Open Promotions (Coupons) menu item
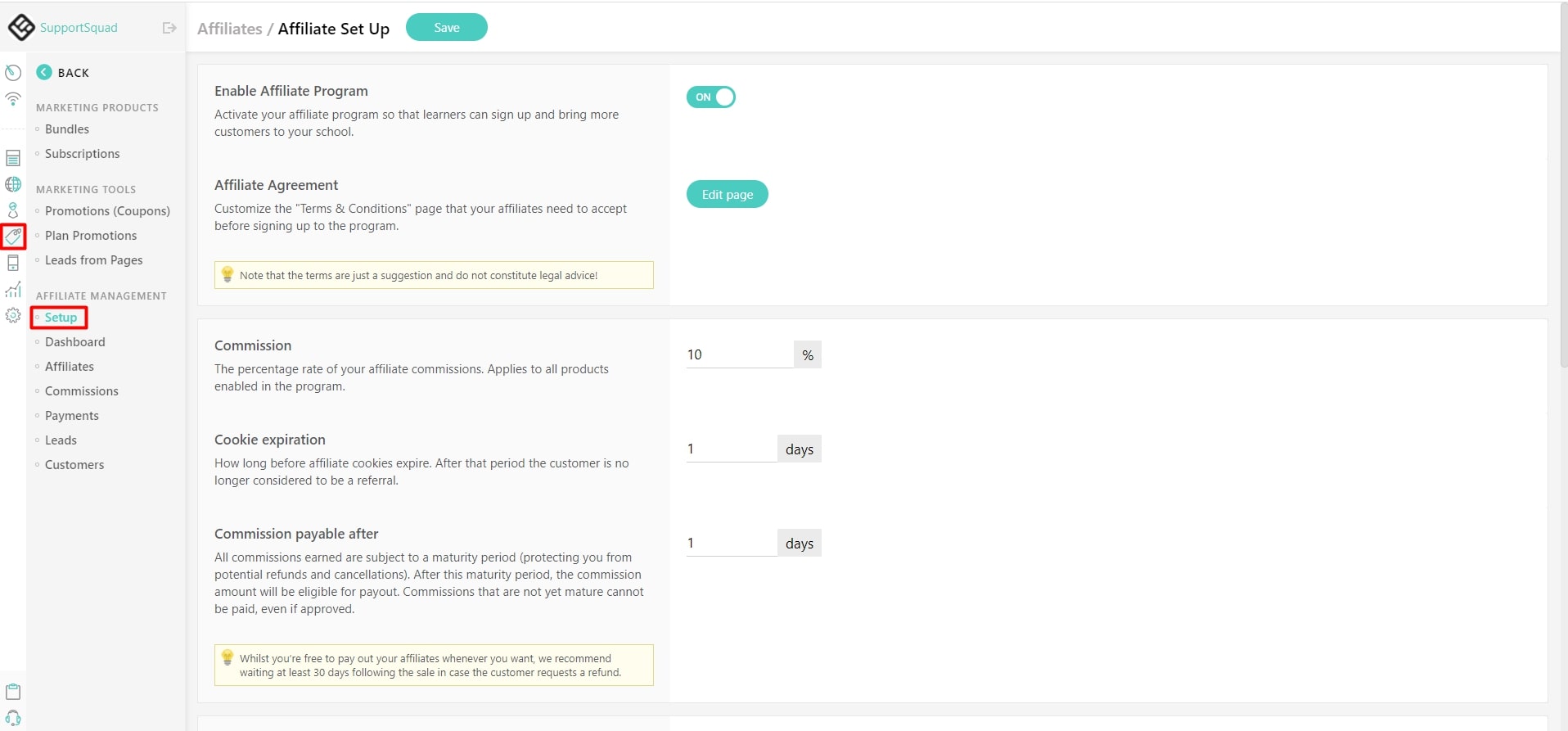Viewport: 1568px width, 731px height. [107, 211]
